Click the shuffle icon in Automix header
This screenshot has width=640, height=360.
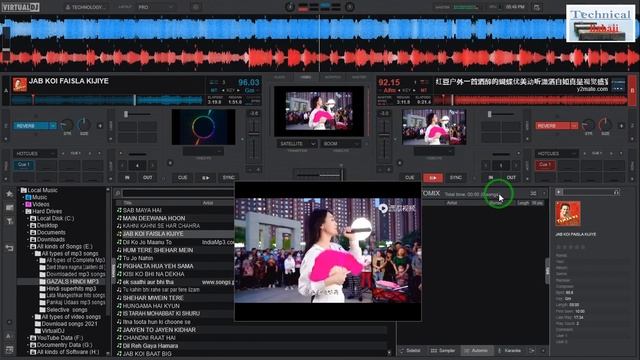[x=533, y=193]
